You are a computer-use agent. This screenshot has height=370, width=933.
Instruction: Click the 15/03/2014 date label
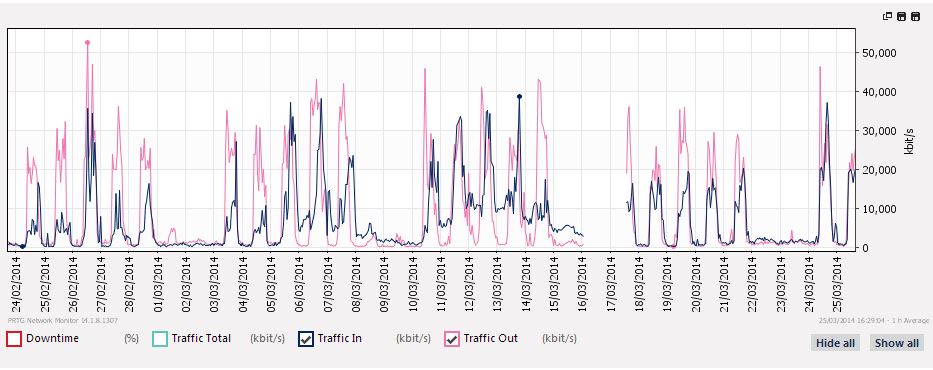click(x=554, y=283)
